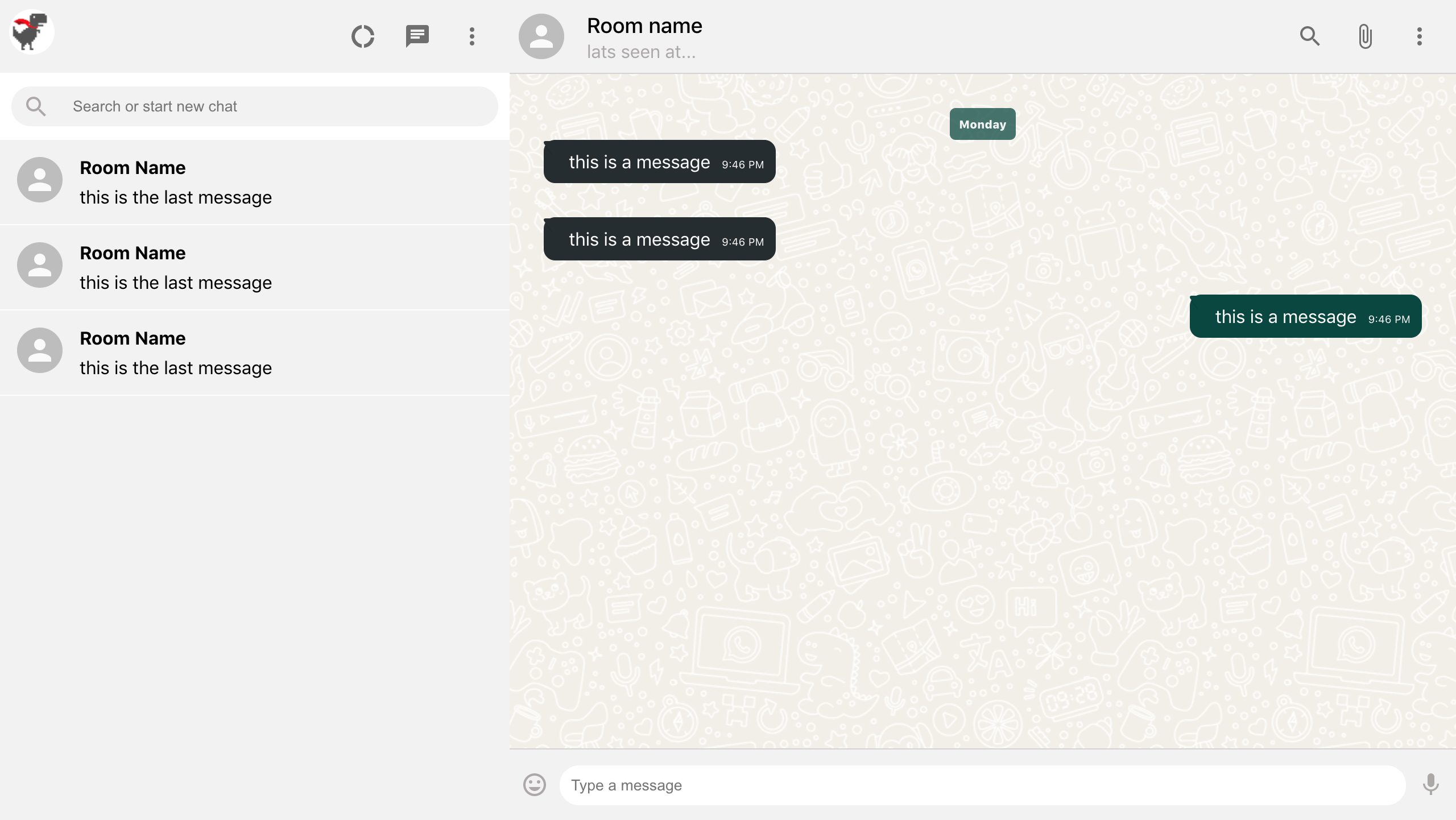Click search magnifier in sidebar search bar

[36, 106]
